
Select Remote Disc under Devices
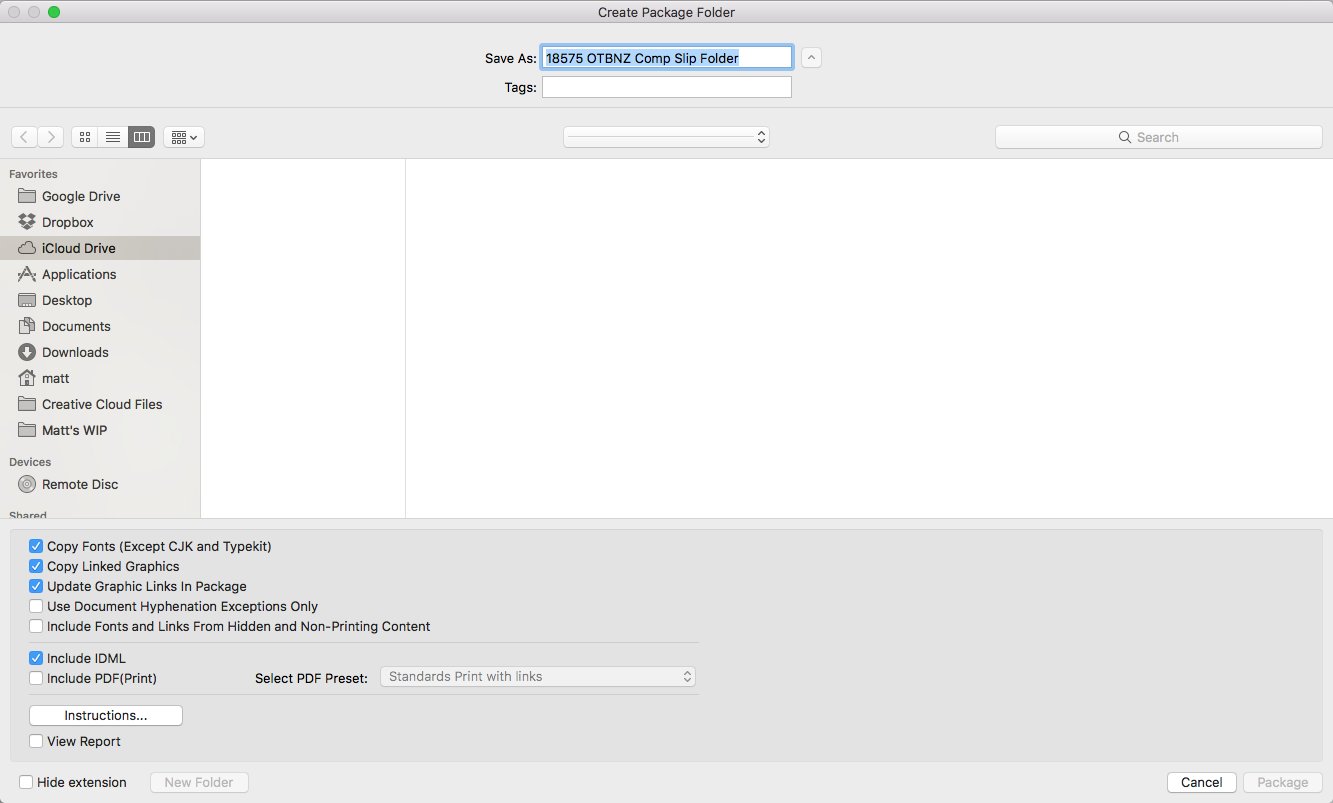point(100,484)
